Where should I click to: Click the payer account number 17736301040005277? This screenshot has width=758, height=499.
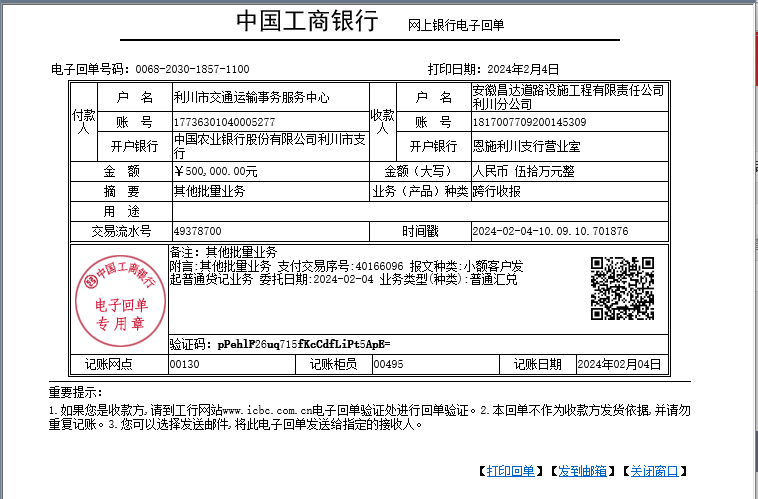pyautogui.click(x=224, y=122)
